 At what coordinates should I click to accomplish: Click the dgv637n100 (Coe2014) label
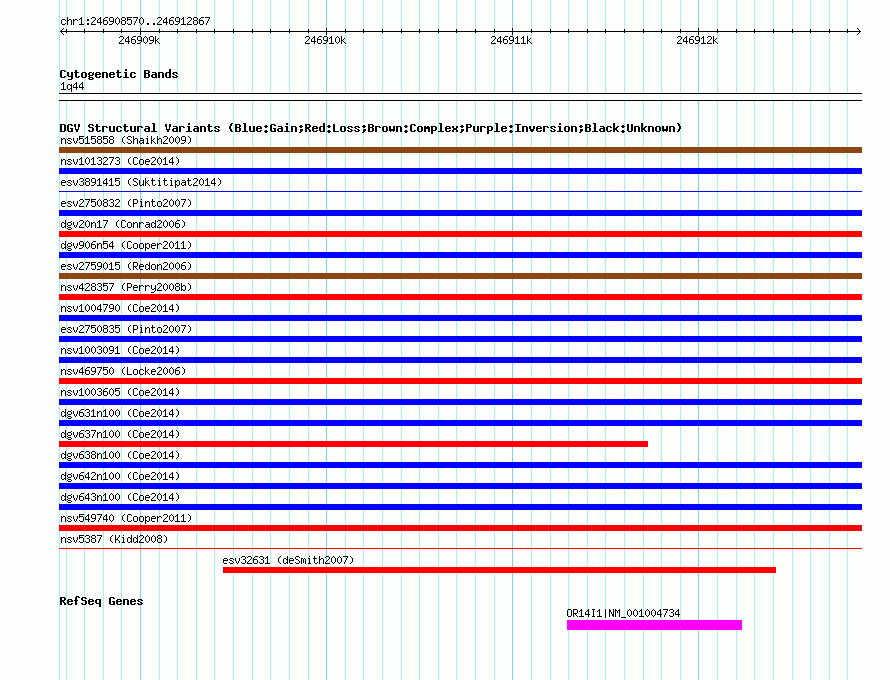click(120, 434)
